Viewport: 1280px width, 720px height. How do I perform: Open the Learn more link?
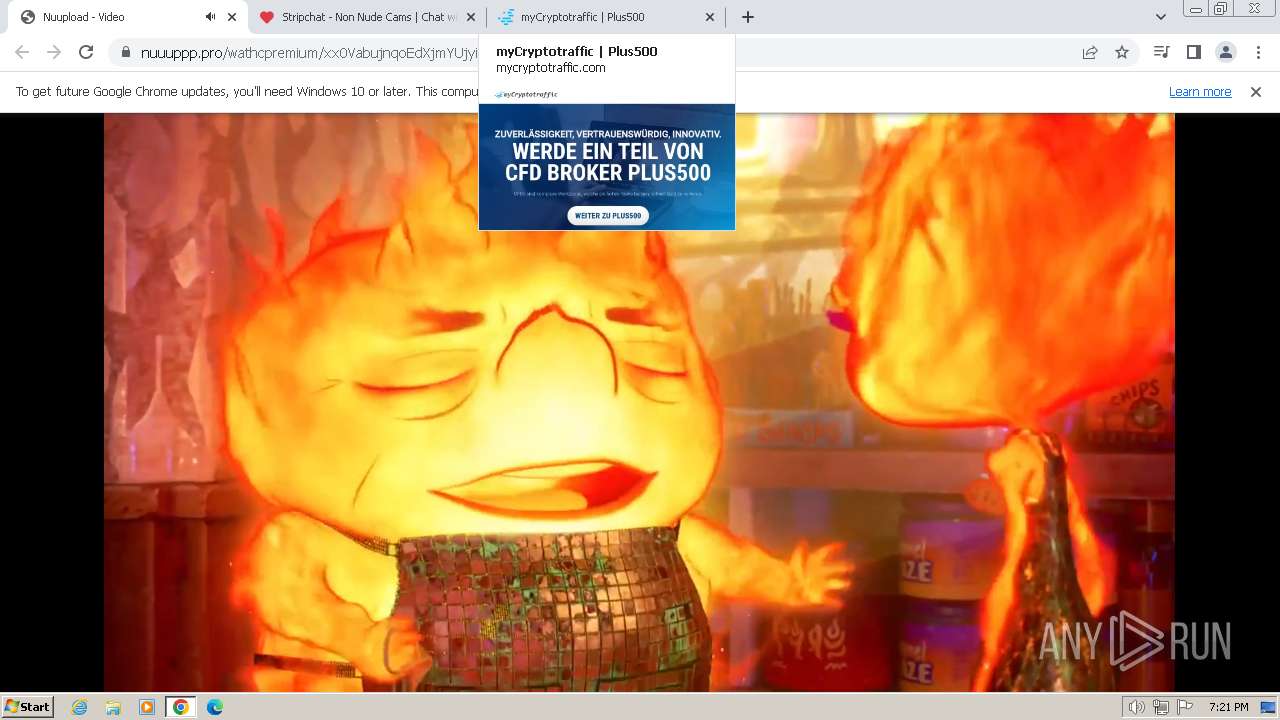[1200, 91]
